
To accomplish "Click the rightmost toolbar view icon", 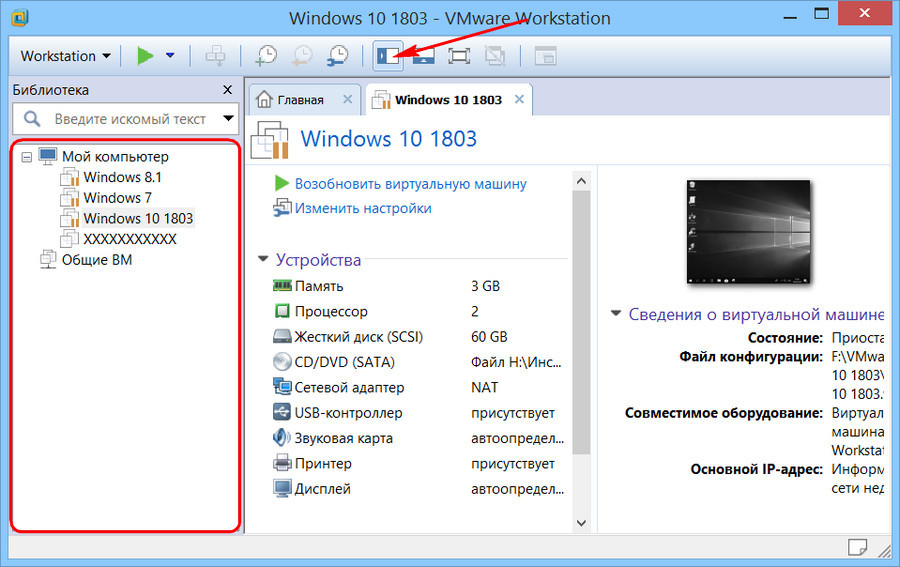I will [x=545, y=56].
